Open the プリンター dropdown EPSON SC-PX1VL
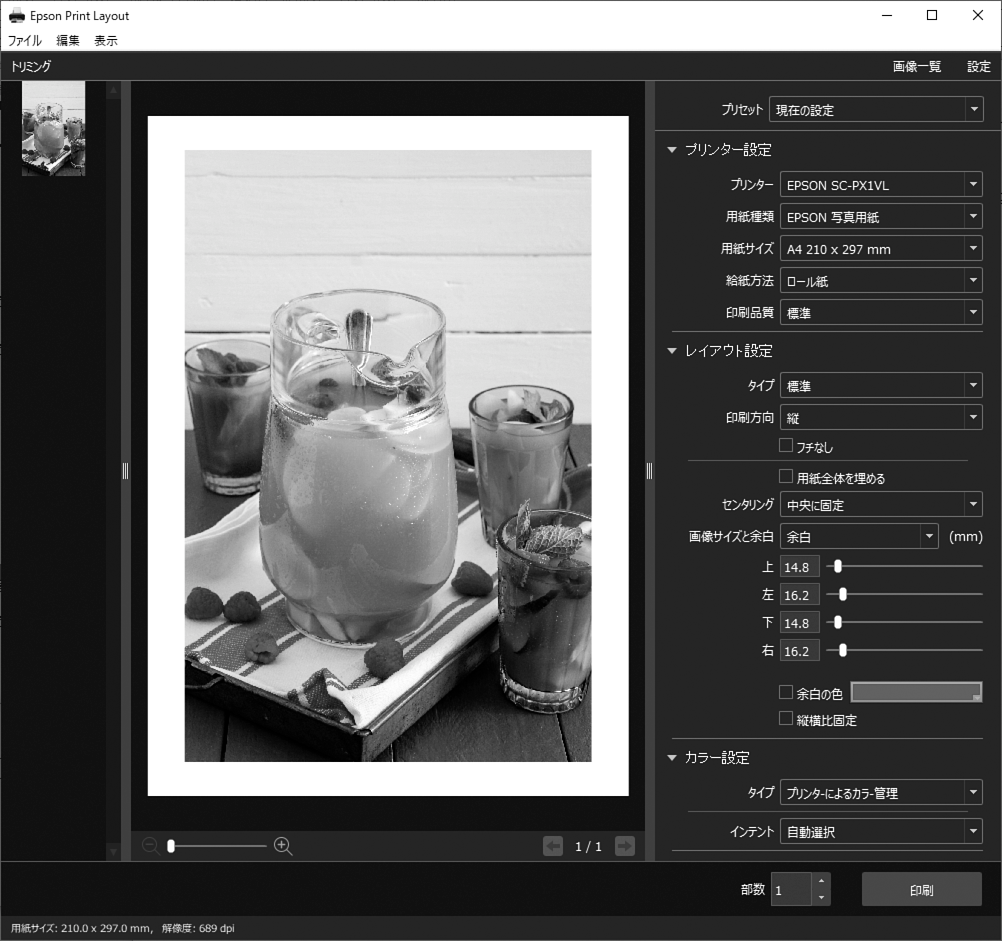 [880, 185]
